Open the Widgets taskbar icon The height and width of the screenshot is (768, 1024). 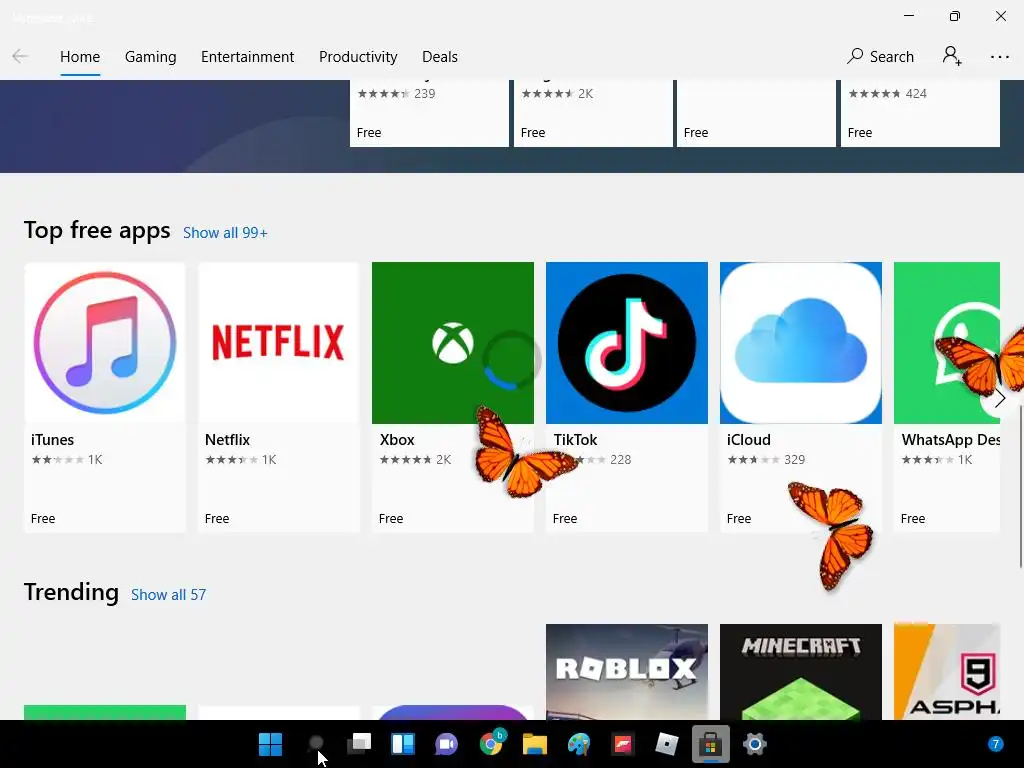point(403,744)
